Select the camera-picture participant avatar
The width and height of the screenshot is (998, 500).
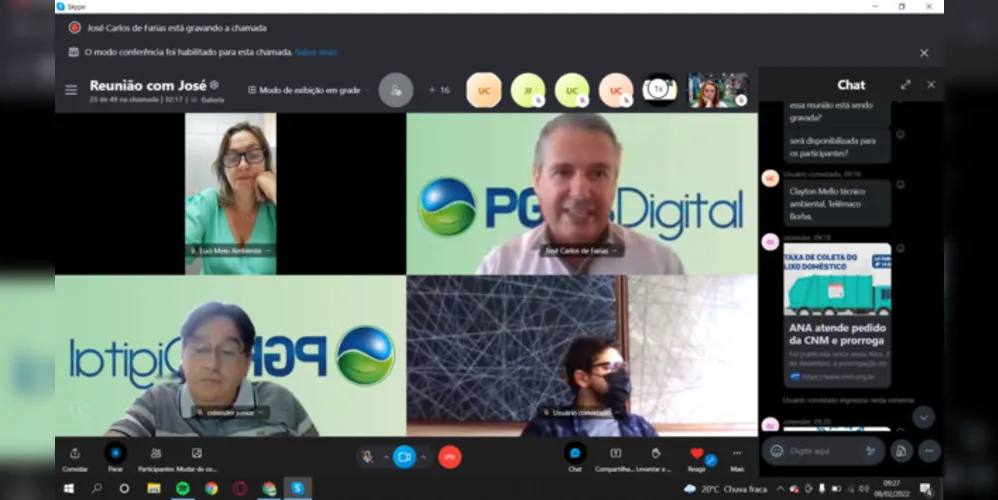659,90
